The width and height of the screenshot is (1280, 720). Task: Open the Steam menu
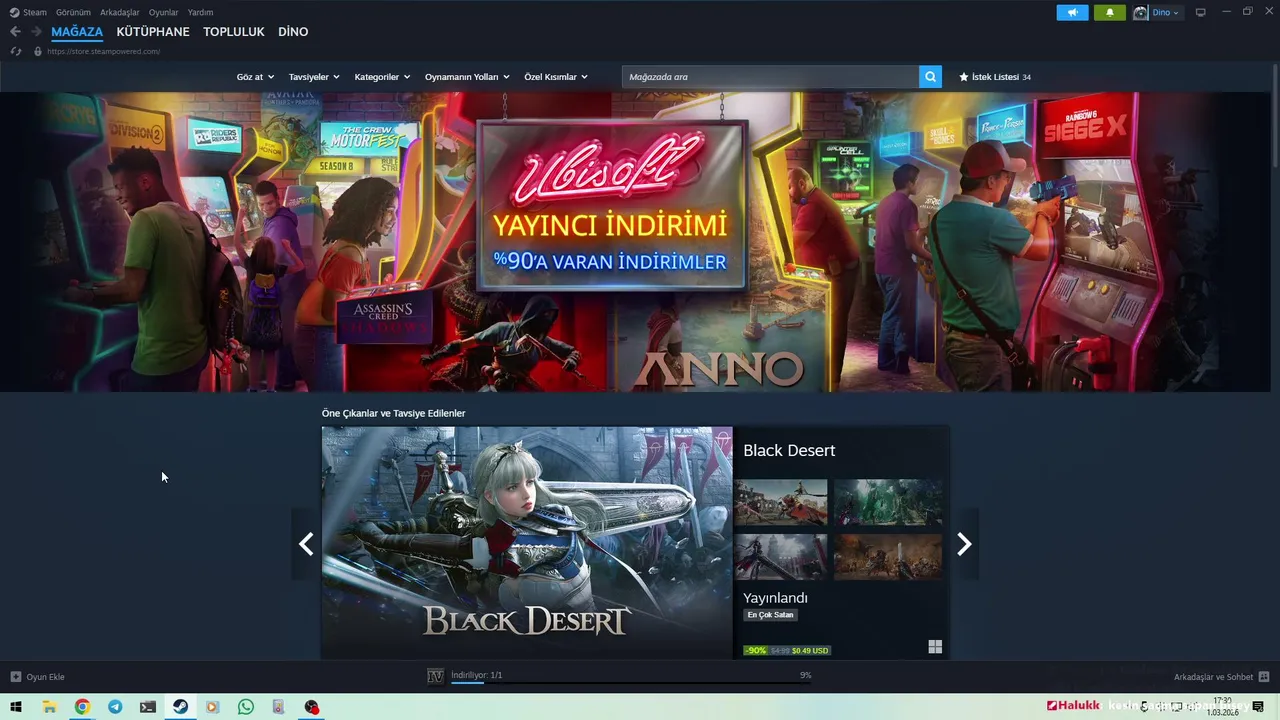35,13
